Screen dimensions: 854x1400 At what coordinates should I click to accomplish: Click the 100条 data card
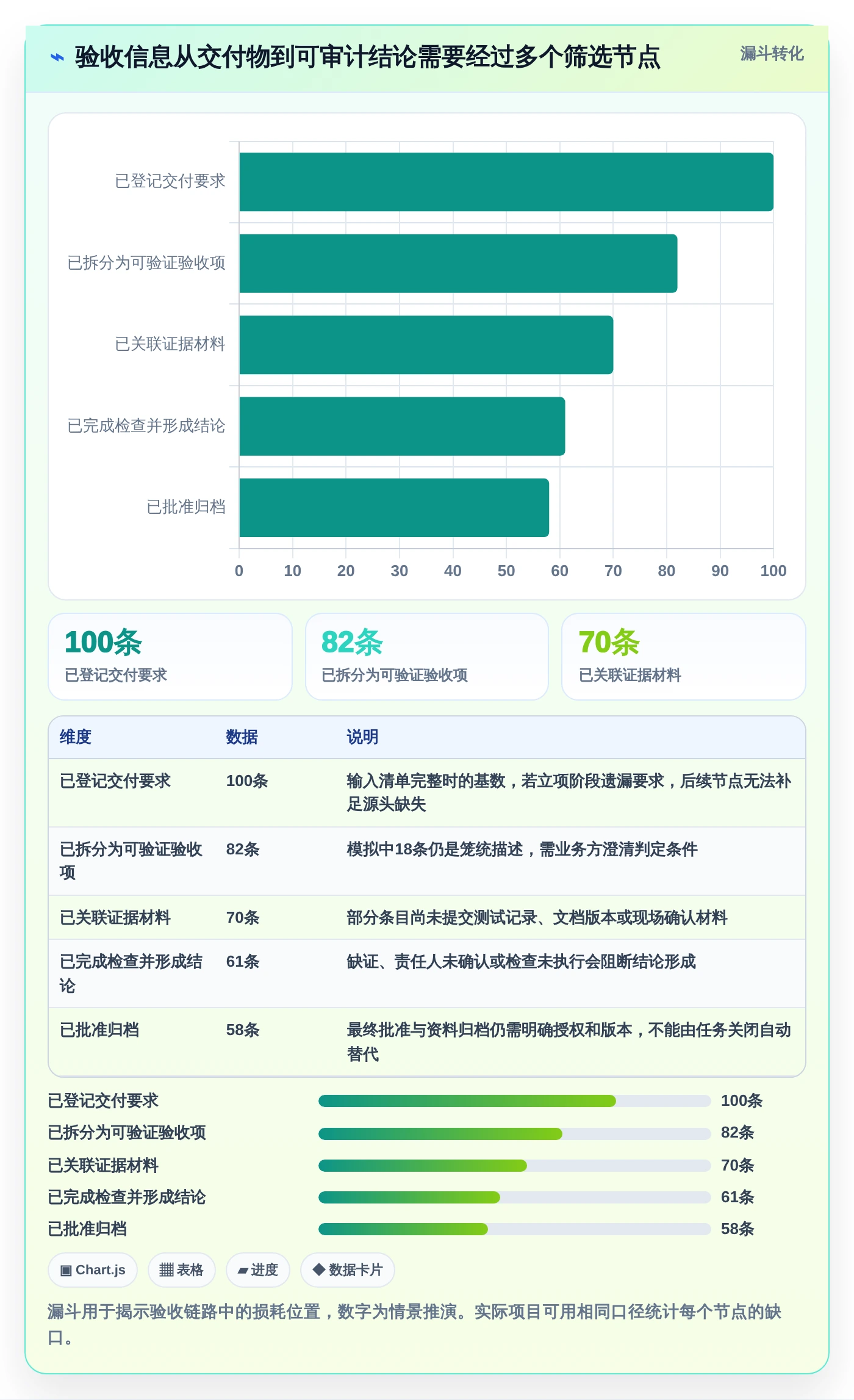coord(170,657)
